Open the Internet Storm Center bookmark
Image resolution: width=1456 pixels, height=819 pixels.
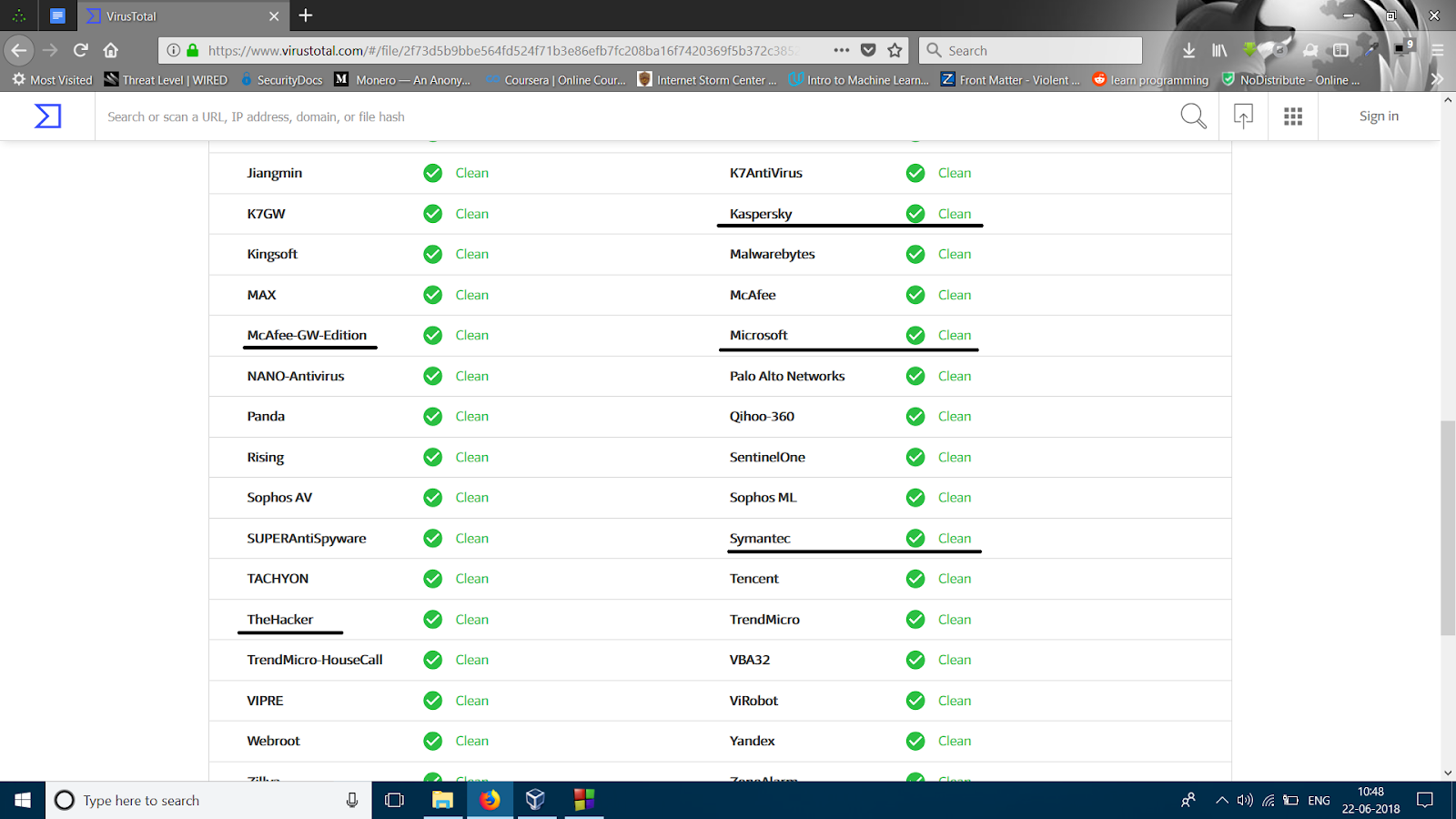[707, 80]
